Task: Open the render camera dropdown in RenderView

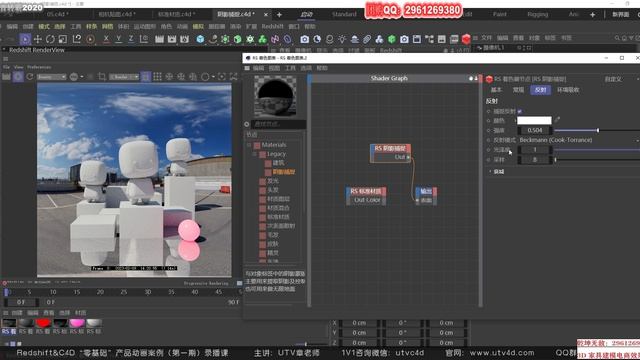Action: 124,77
